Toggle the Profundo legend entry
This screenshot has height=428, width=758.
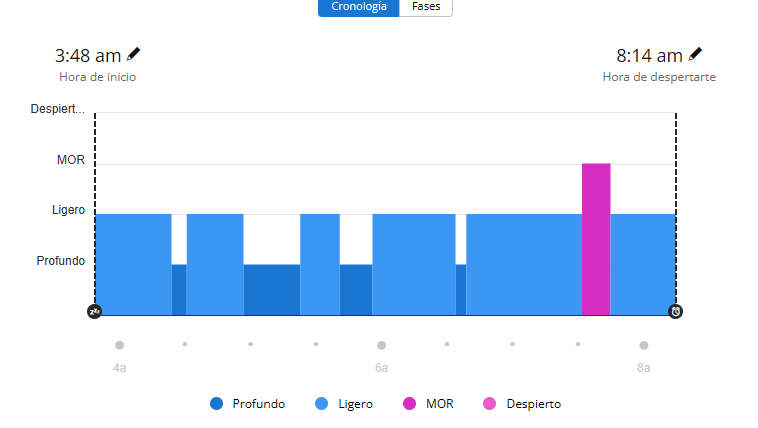(x=248, y=404)
